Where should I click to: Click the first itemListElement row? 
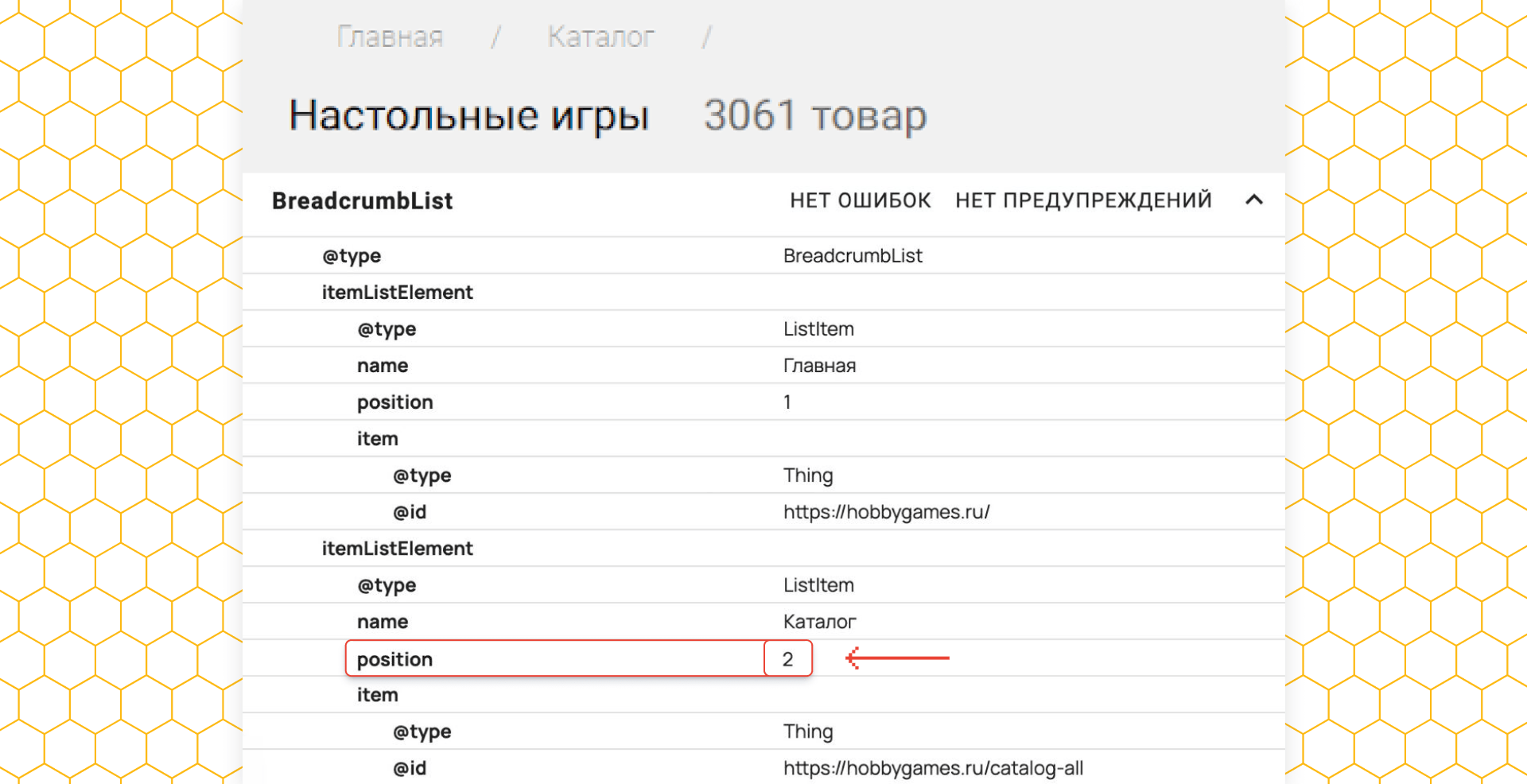click(x=398, y=293)
